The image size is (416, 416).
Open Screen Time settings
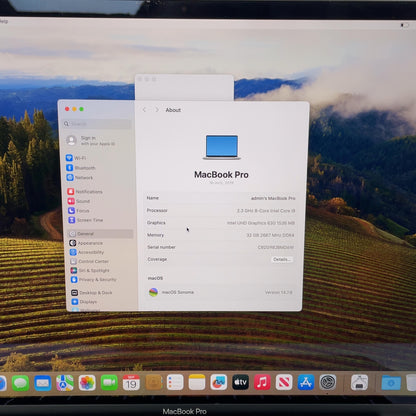(x=86, y=220)
